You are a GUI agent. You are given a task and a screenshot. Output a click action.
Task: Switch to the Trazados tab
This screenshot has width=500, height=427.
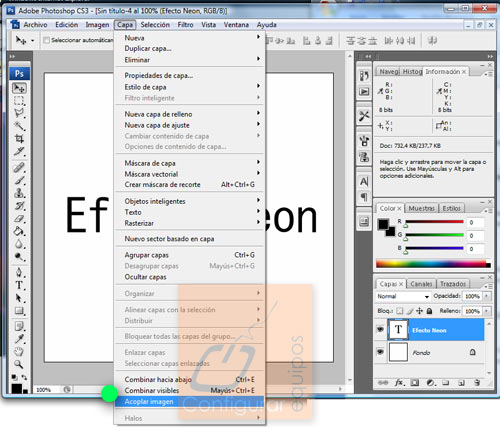click(x=452, y=284)
